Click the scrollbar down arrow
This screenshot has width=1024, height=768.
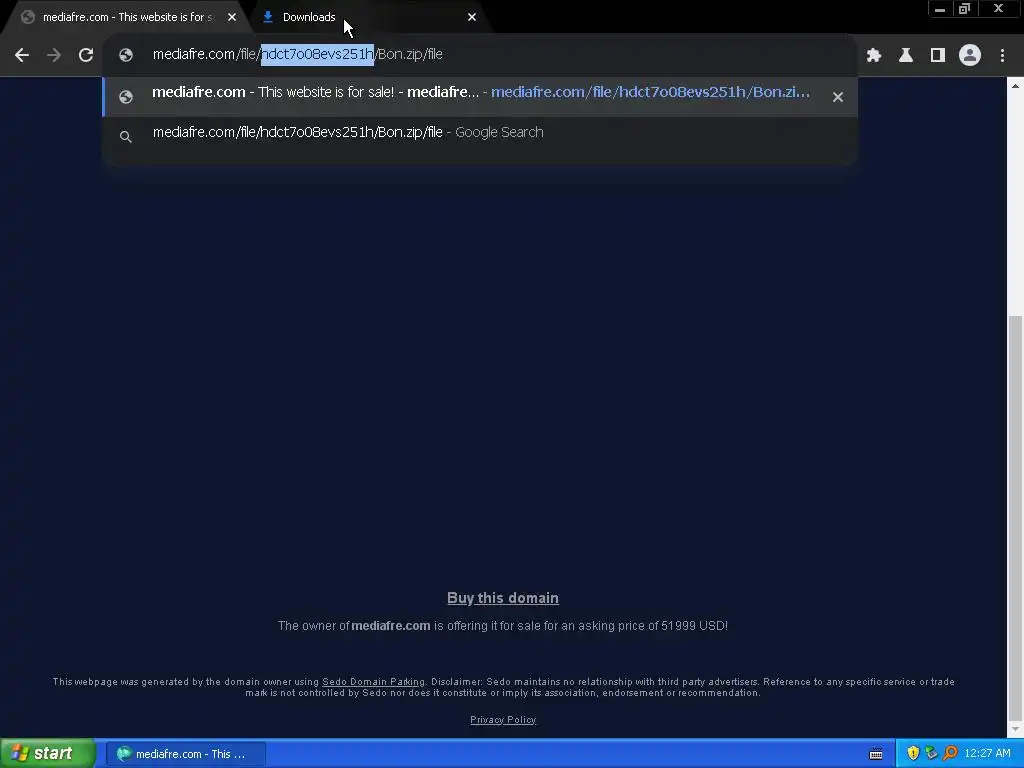point(1015,729)
